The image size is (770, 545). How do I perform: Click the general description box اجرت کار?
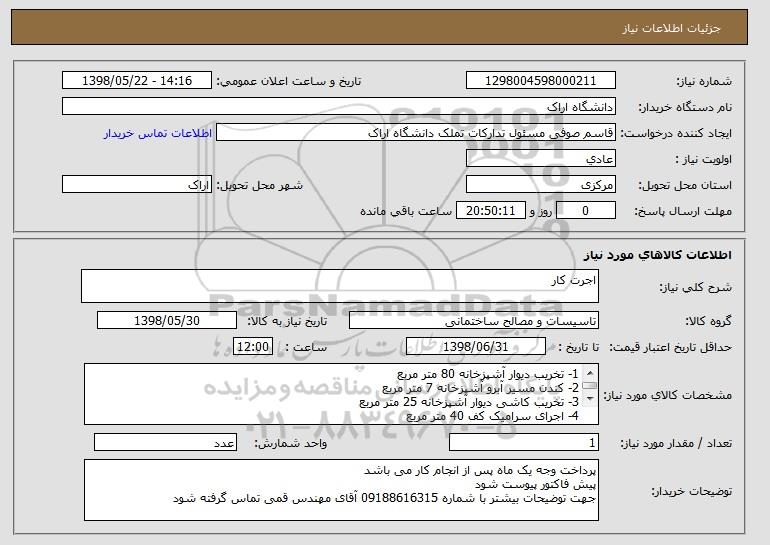coord(340,286)
